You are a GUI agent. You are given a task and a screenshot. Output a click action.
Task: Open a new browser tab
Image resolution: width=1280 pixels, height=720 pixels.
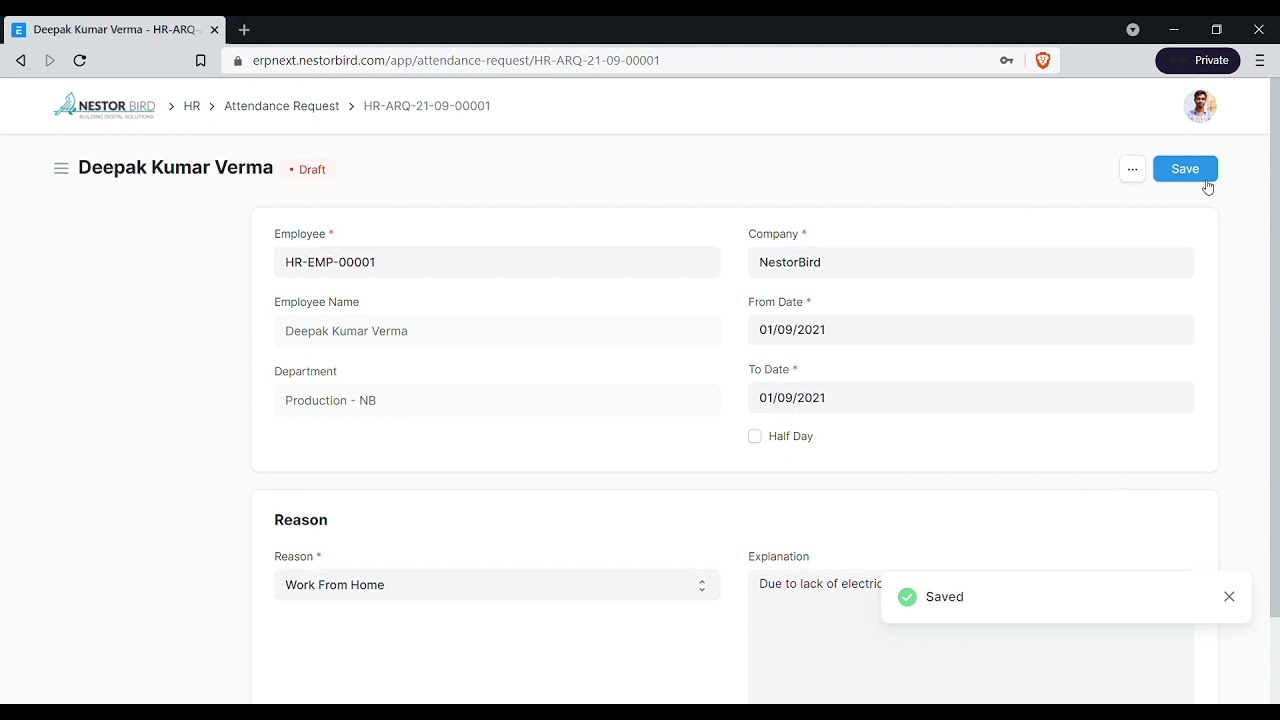(x=244, y=30)
